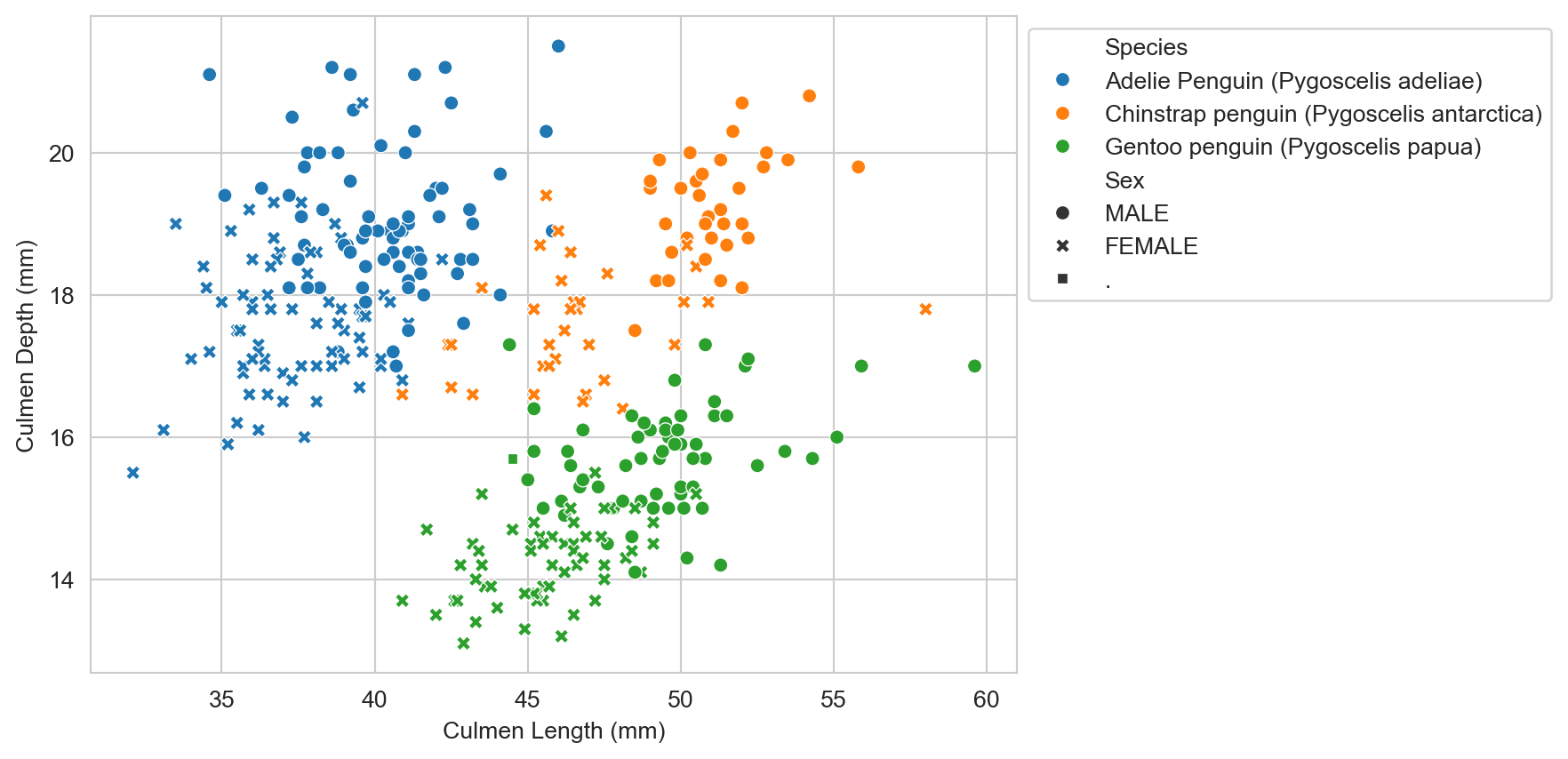1568x759 pixels.
Task: Click the MALE circle marker in legend
Action: pyautogui.click(x=1062, y=213)
